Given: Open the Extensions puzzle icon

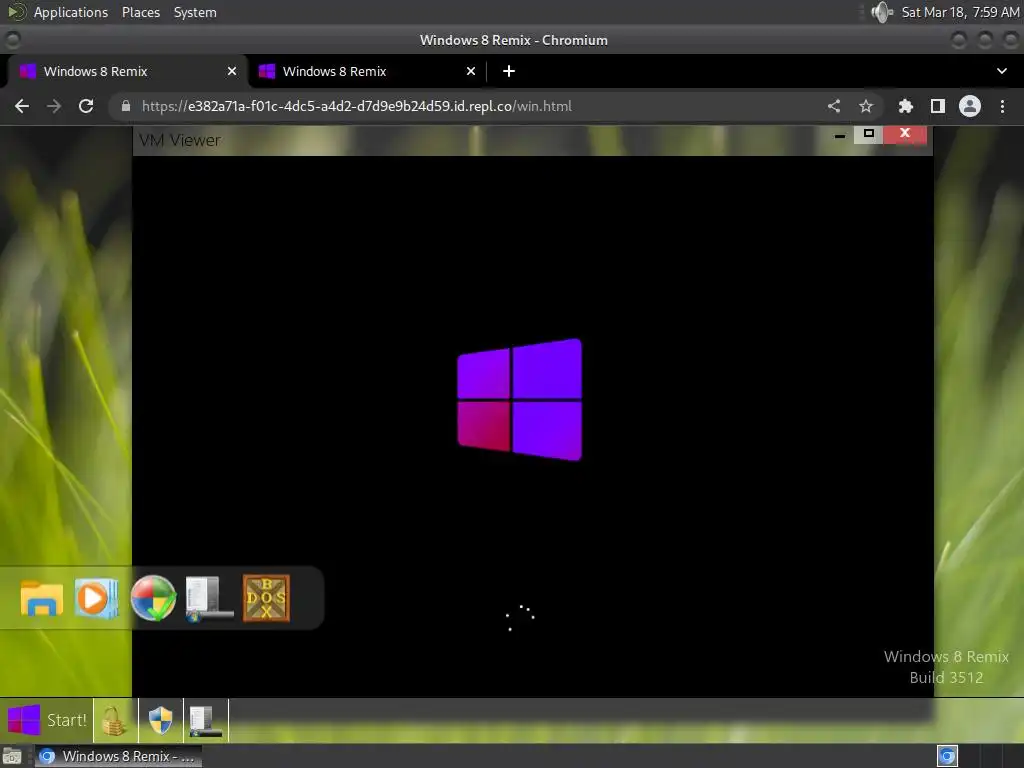Looking at the screenshot, I should (906, 106).
